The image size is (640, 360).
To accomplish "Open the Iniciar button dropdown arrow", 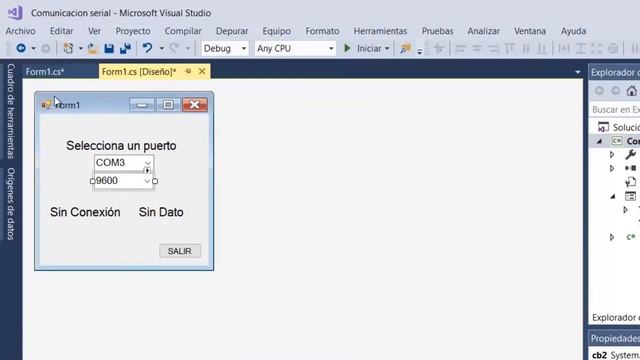I will [387, 49].
